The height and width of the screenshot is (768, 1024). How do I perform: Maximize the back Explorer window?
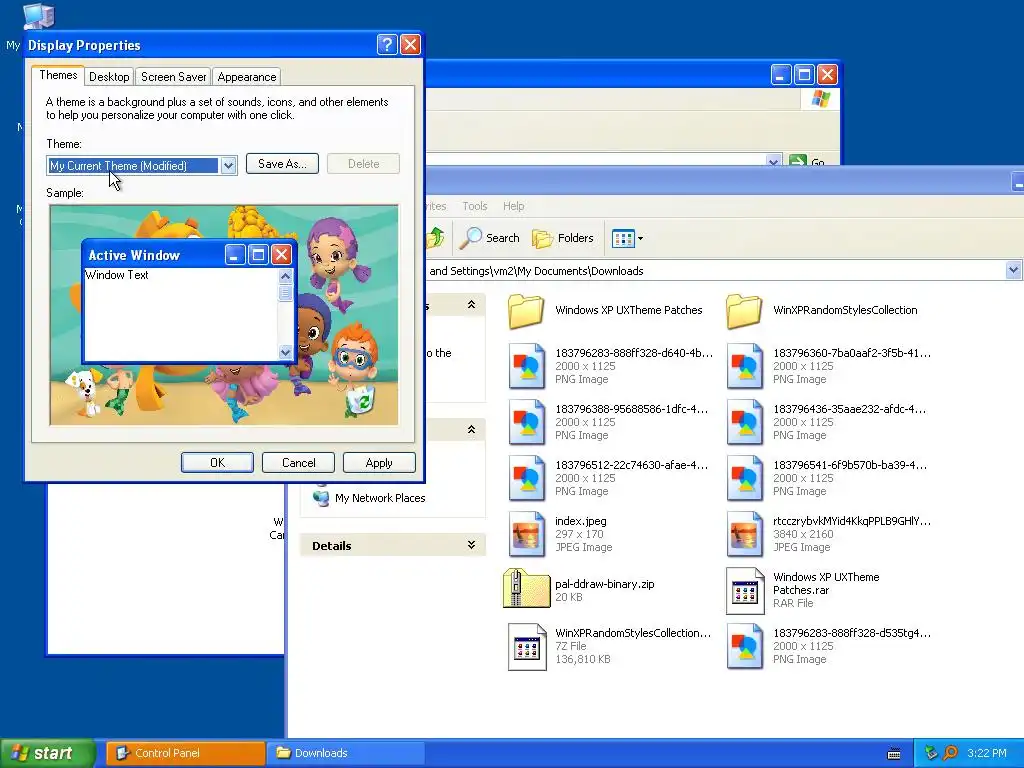click(x=804, y=75)
